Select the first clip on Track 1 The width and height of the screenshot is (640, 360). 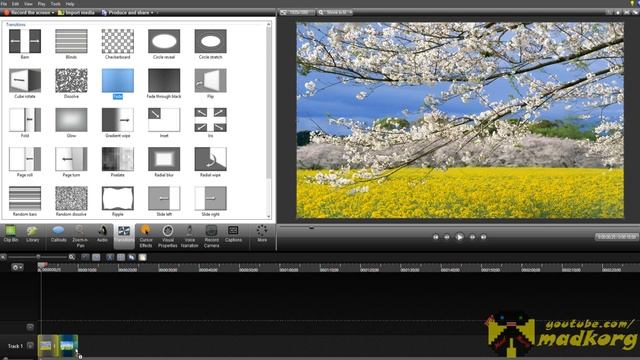click(47, 346)
